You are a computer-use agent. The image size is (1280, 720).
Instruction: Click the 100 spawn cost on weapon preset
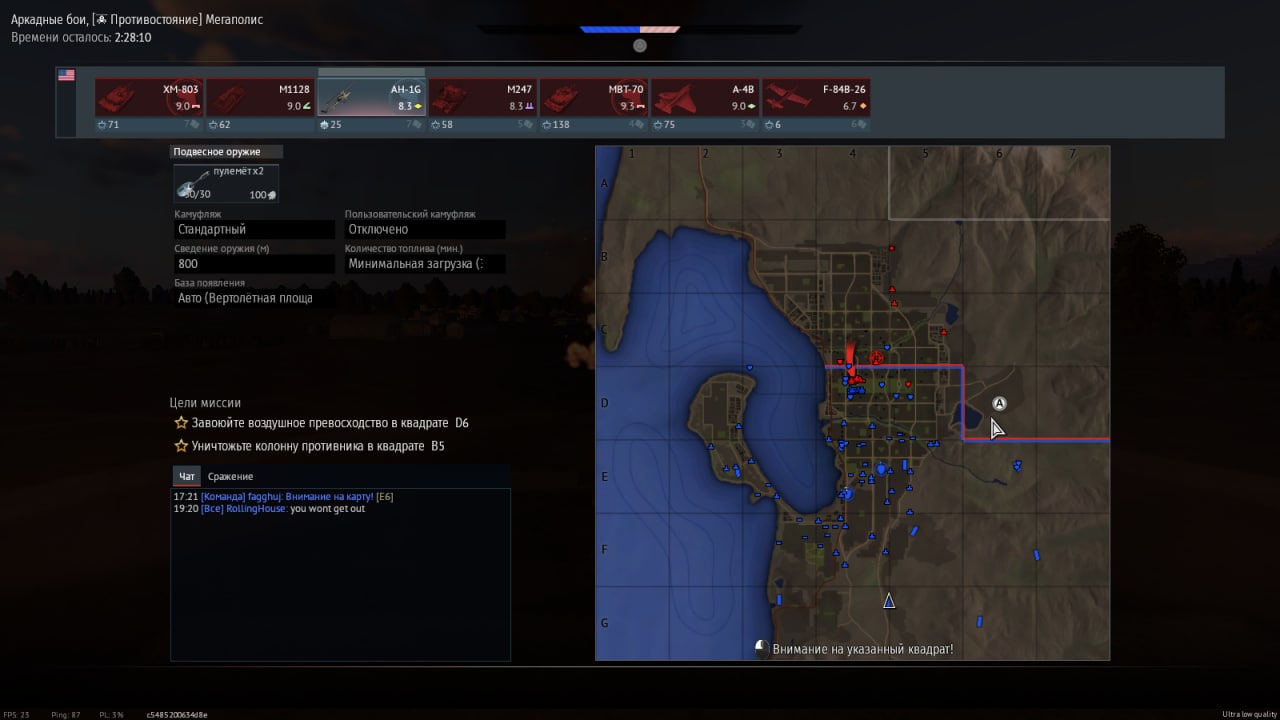point(262,195)
